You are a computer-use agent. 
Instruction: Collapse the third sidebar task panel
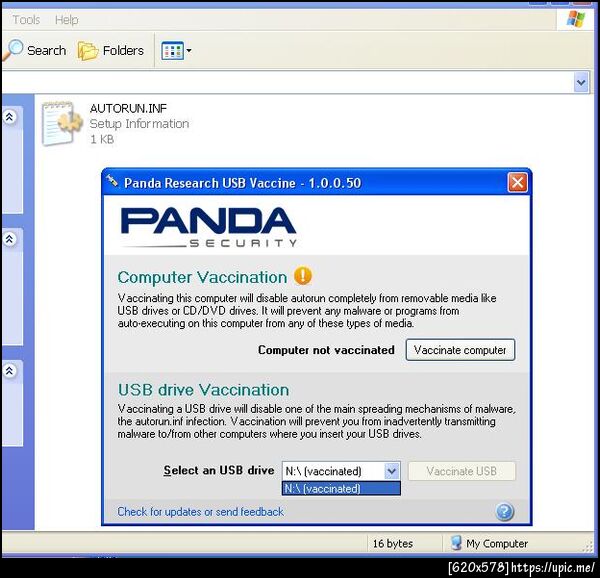[x=10, y=370]
